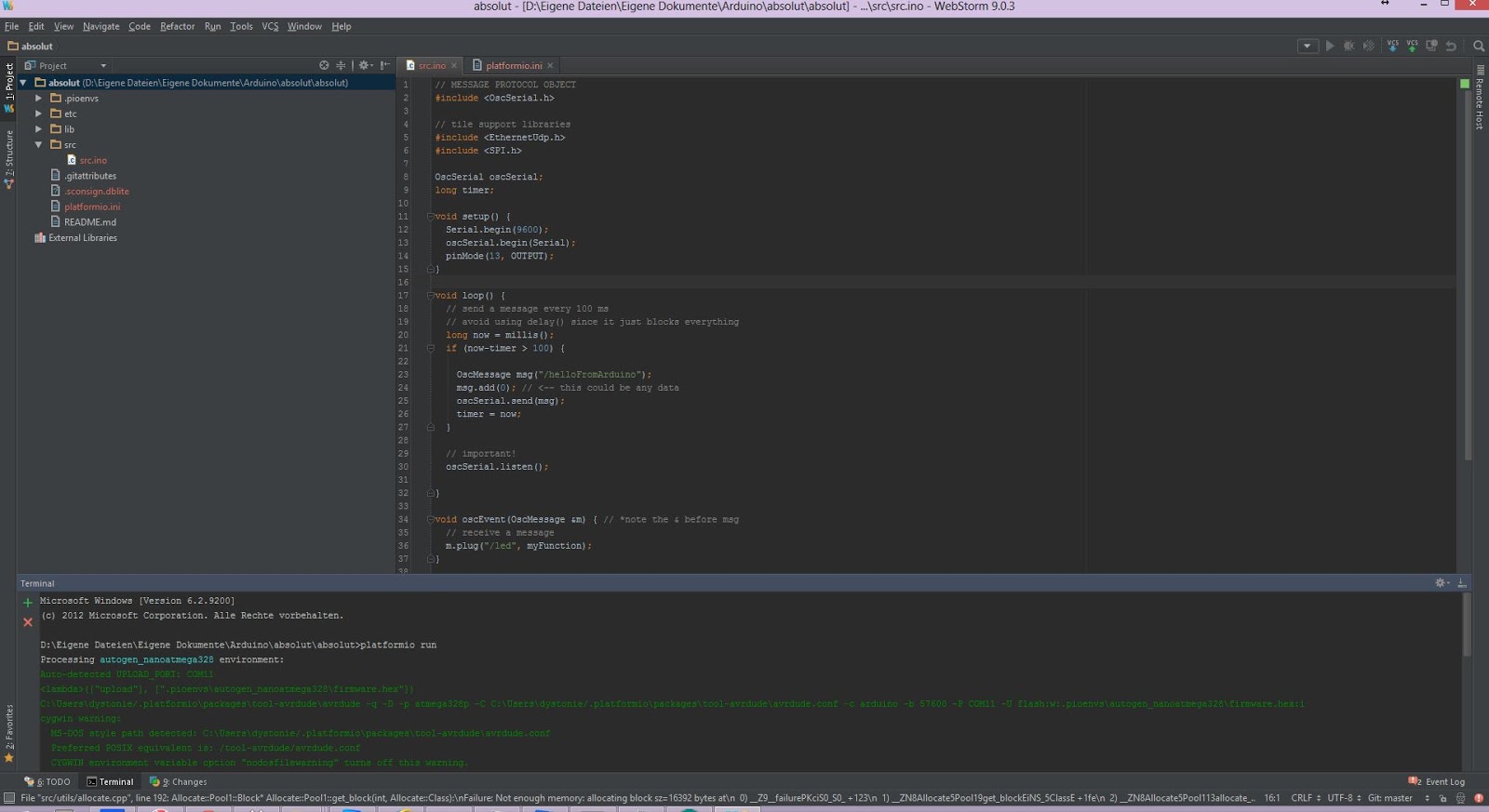Select README.md in project tree
The image size is (1489, 812).
pyautogui.click(x=84, y=222)
